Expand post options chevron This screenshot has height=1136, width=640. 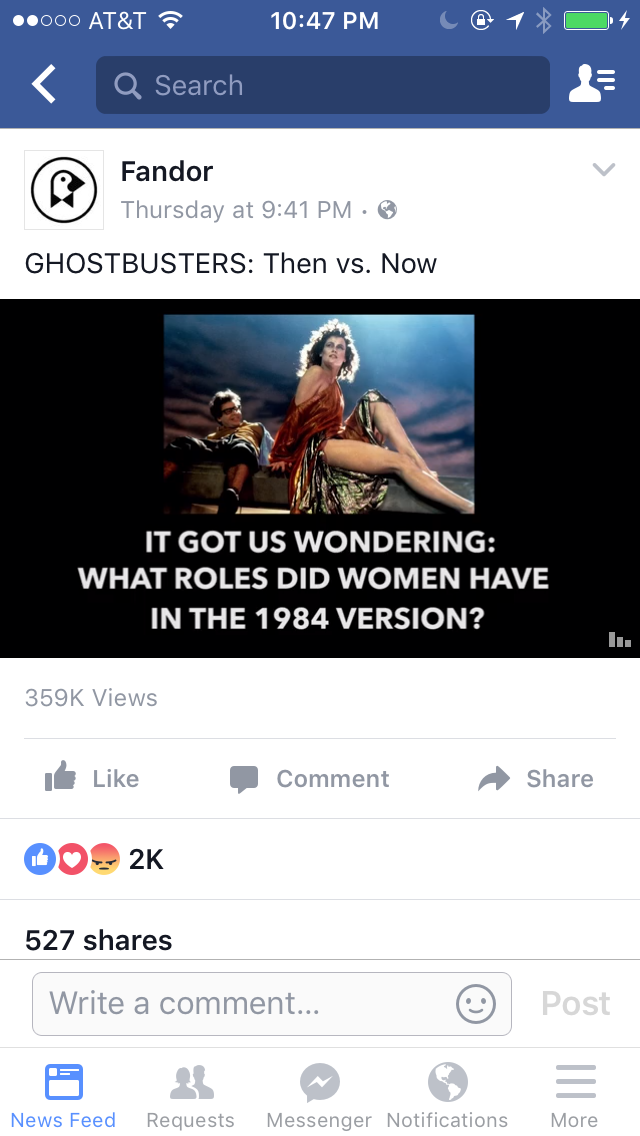point(603,170)
